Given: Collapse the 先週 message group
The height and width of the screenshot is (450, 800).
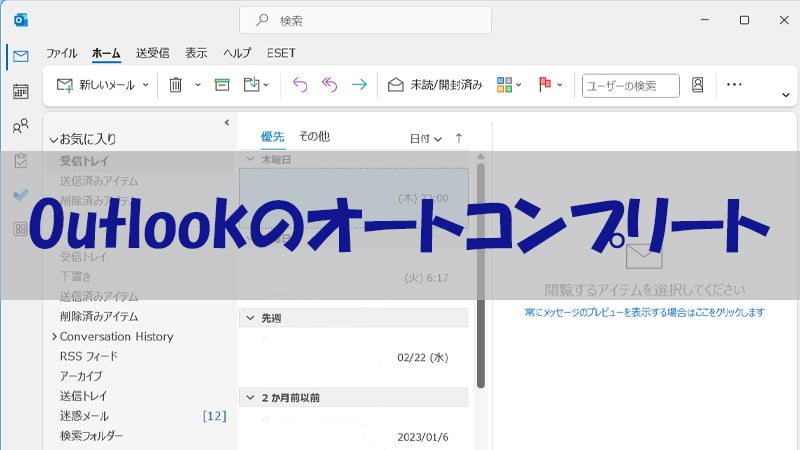Looking at the screenshot, I should coord(251,318).
